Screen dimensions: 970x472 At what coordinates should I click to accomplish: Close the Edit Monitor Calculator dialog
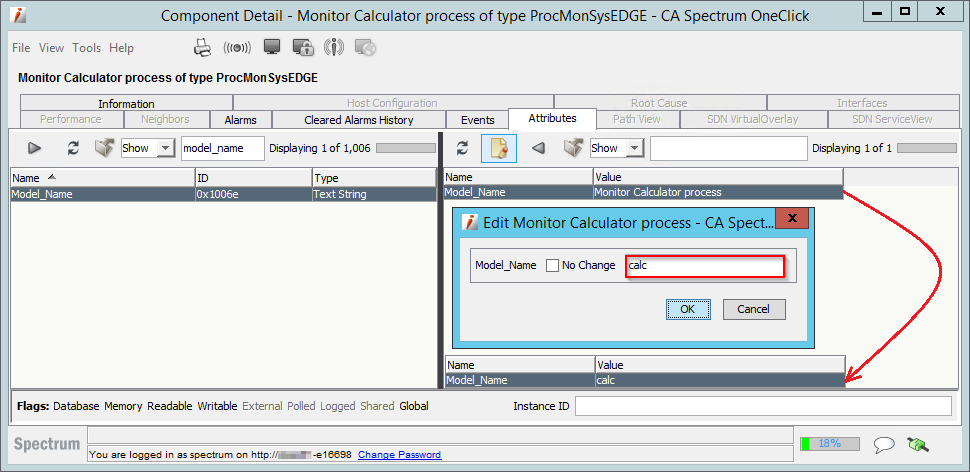(x=792, y=218)
